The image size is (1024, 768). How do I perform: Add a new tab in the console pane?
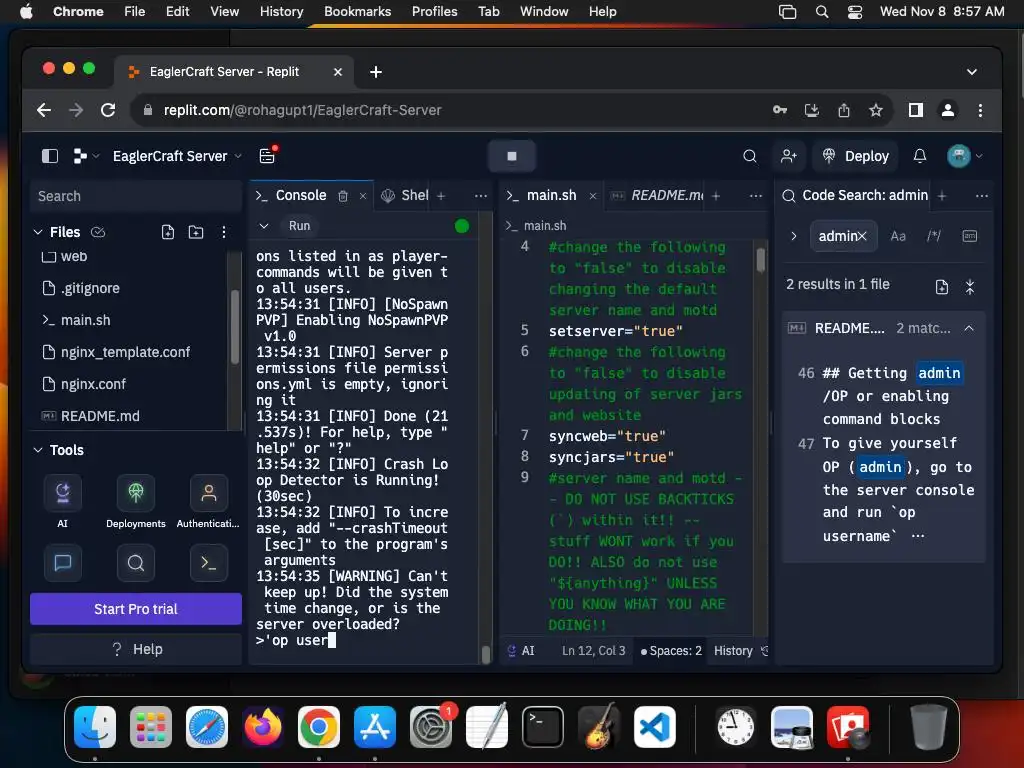pos(441,196)
